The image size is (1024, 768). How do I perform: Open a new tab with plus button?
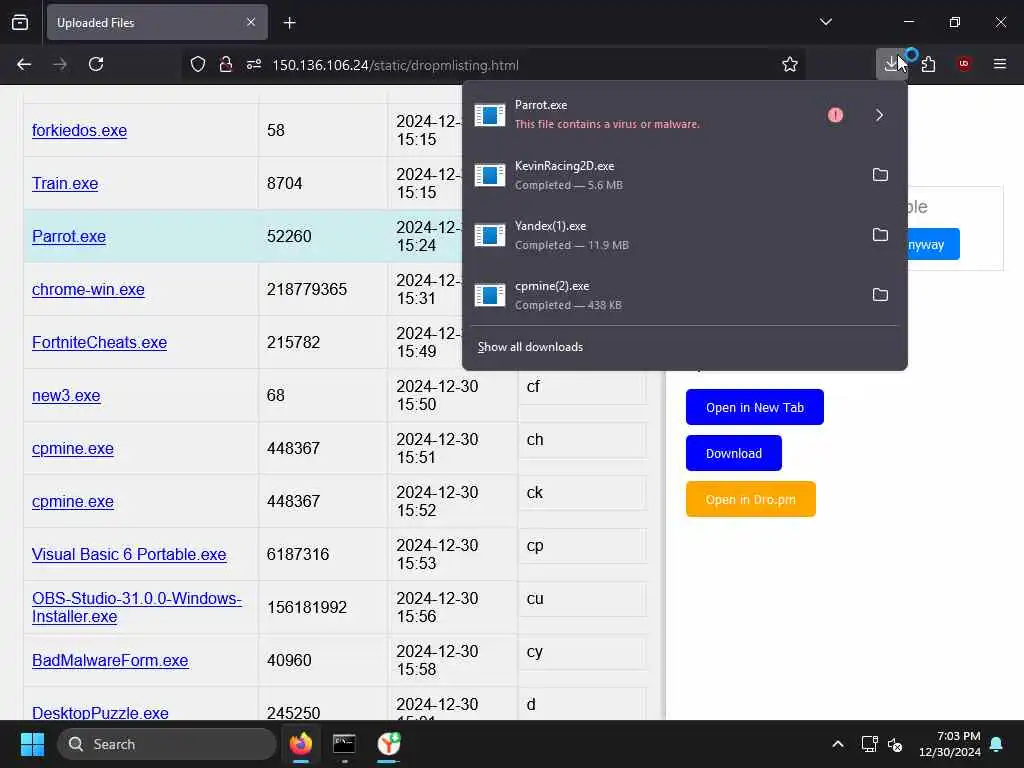coord(289,23)
